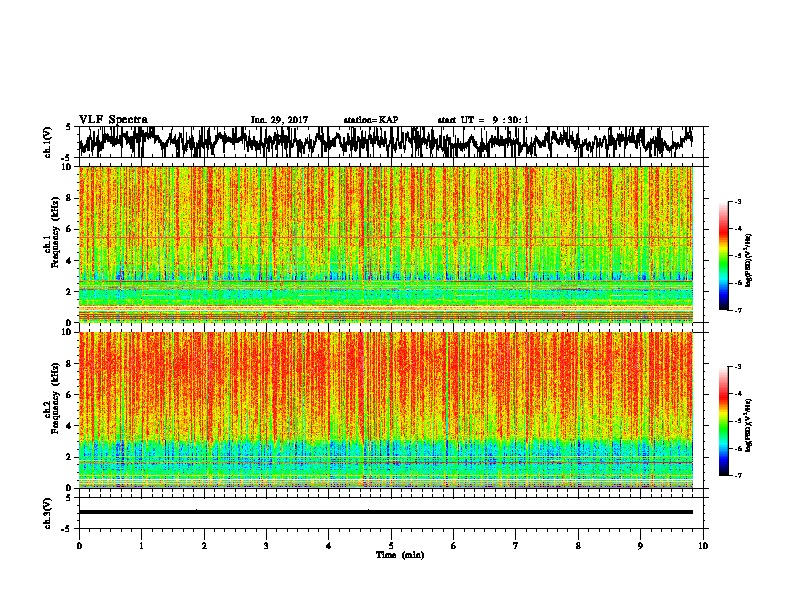Image resolution: width=792 pixels, height=612 pixels.
Task: Click the "start UT = 9:30:1" text
Action: [483, 120]
